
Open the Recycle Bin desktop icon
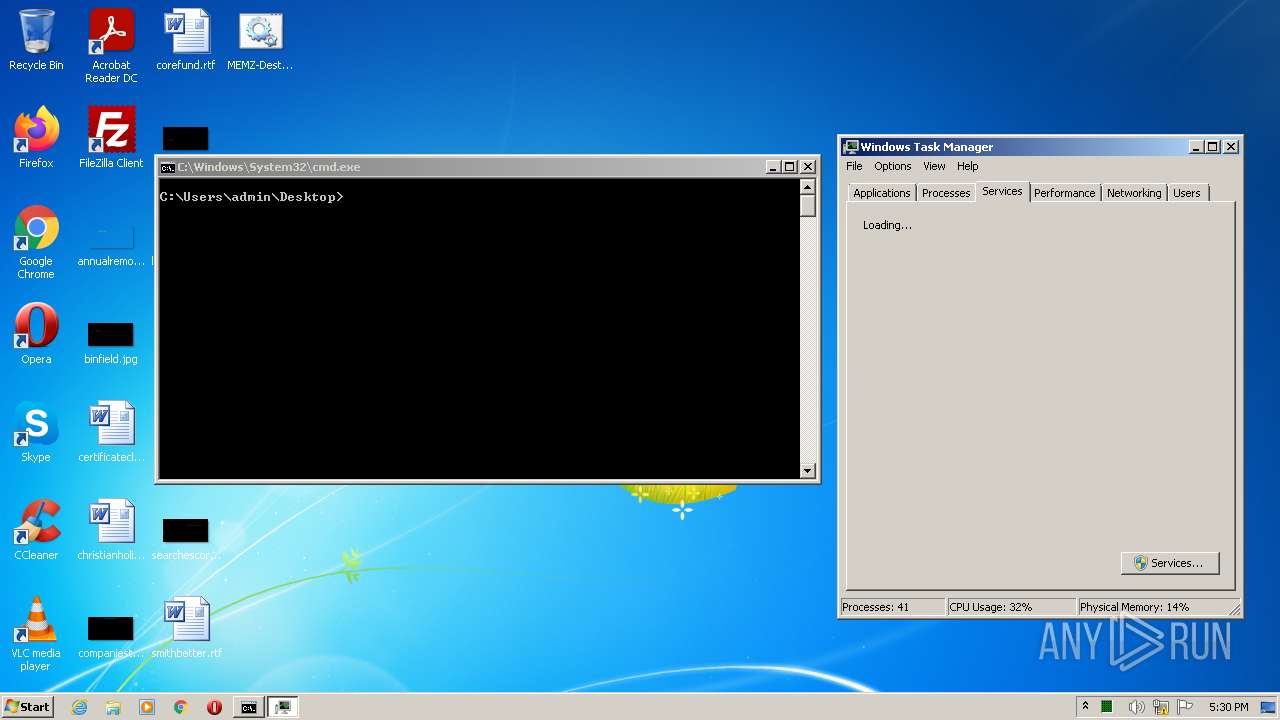pos(36,40)
